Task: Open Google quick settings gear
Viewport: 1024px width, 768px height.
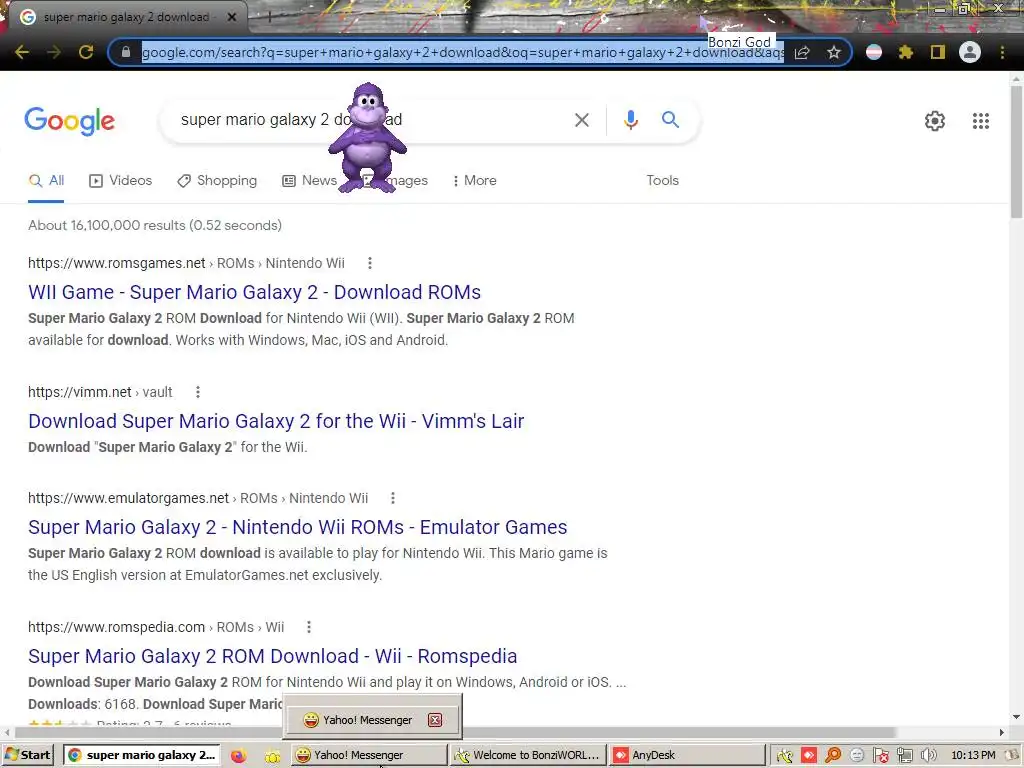Action: [x=935, y=121]
